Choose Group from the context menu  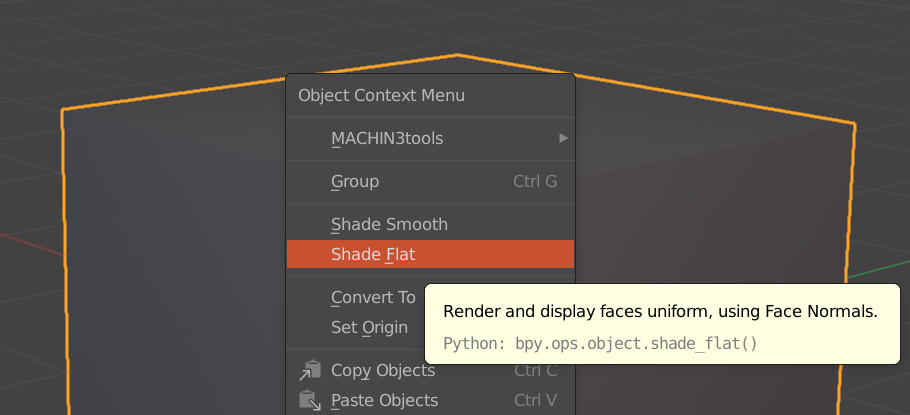point(430,182)
